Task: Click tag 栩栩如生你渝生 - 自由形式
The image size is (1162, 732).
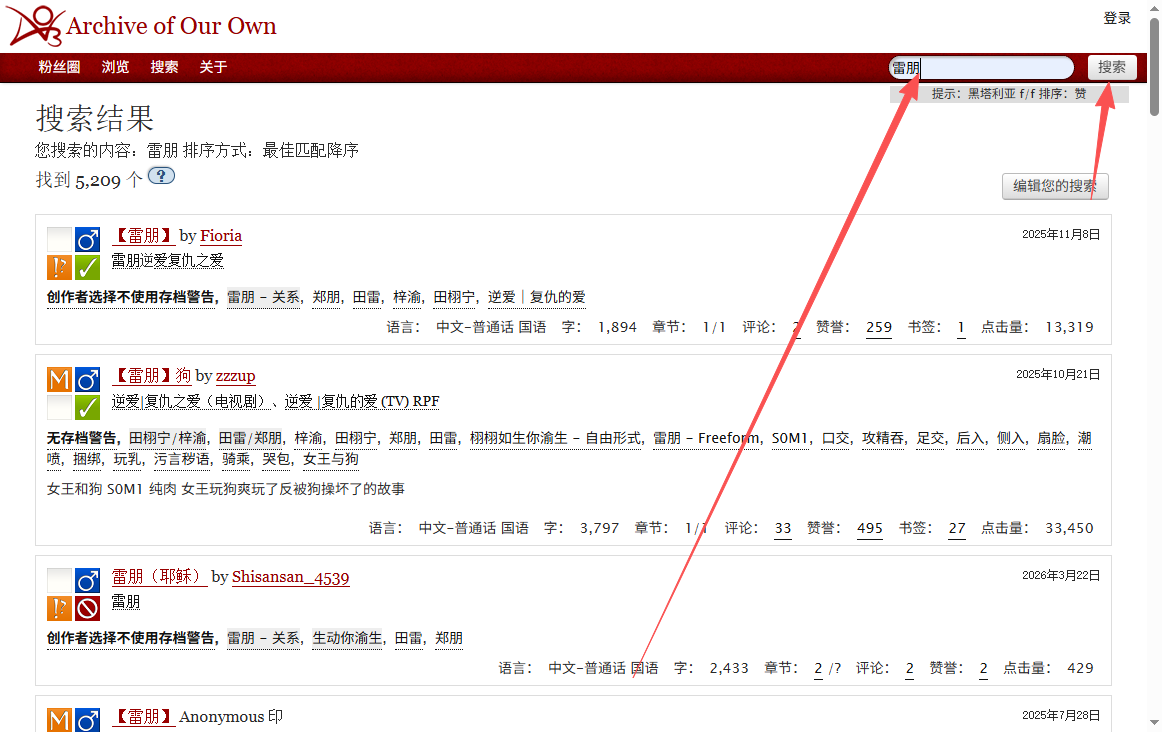Action: (555, 438)
